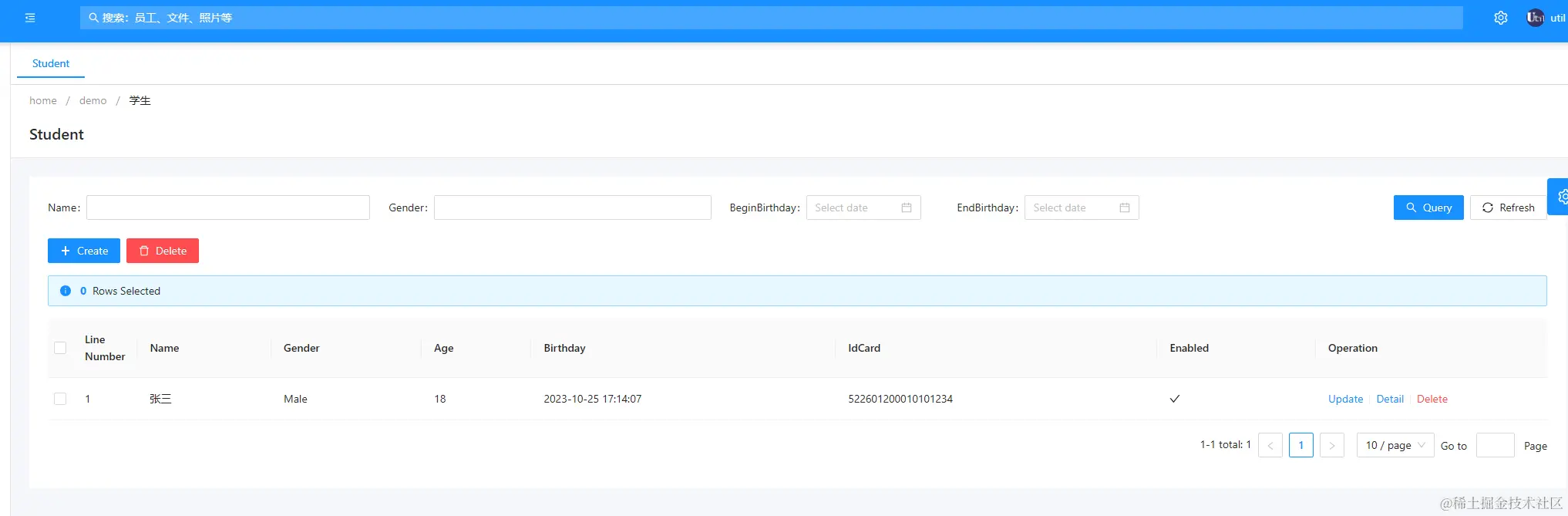Go to previous page arrow

(1270, 445)
